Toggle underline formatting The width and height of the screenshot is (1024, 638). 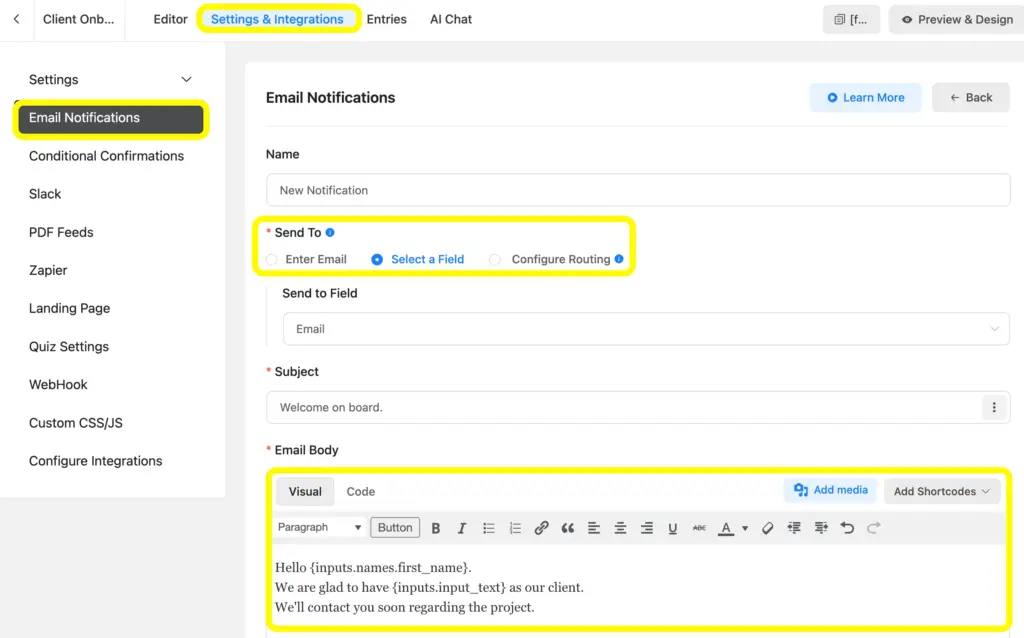click(673, 528)
